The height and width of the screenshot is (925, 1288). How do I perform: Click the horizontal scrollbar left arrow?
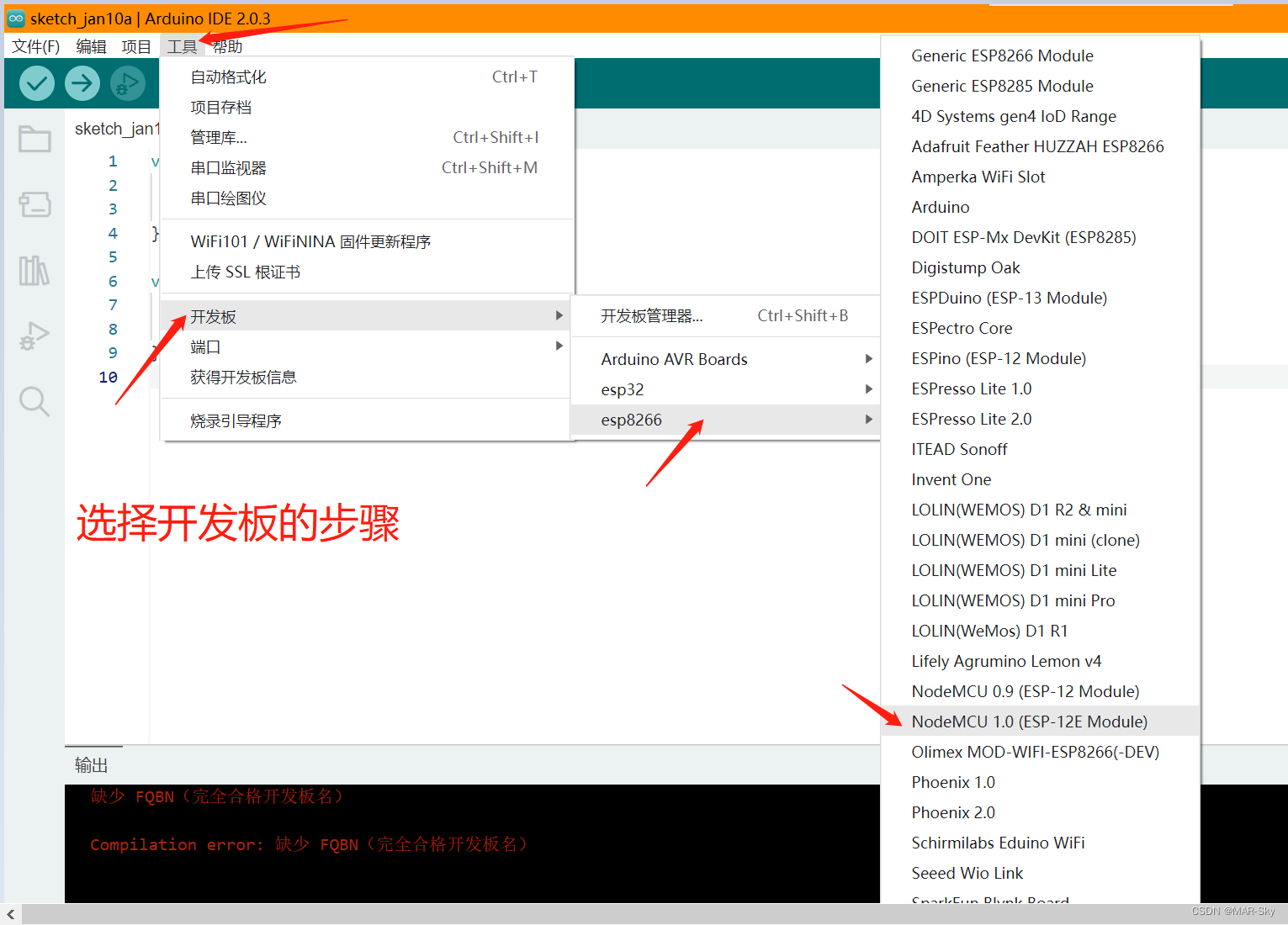pyautogui.click(x=11, y=914)
